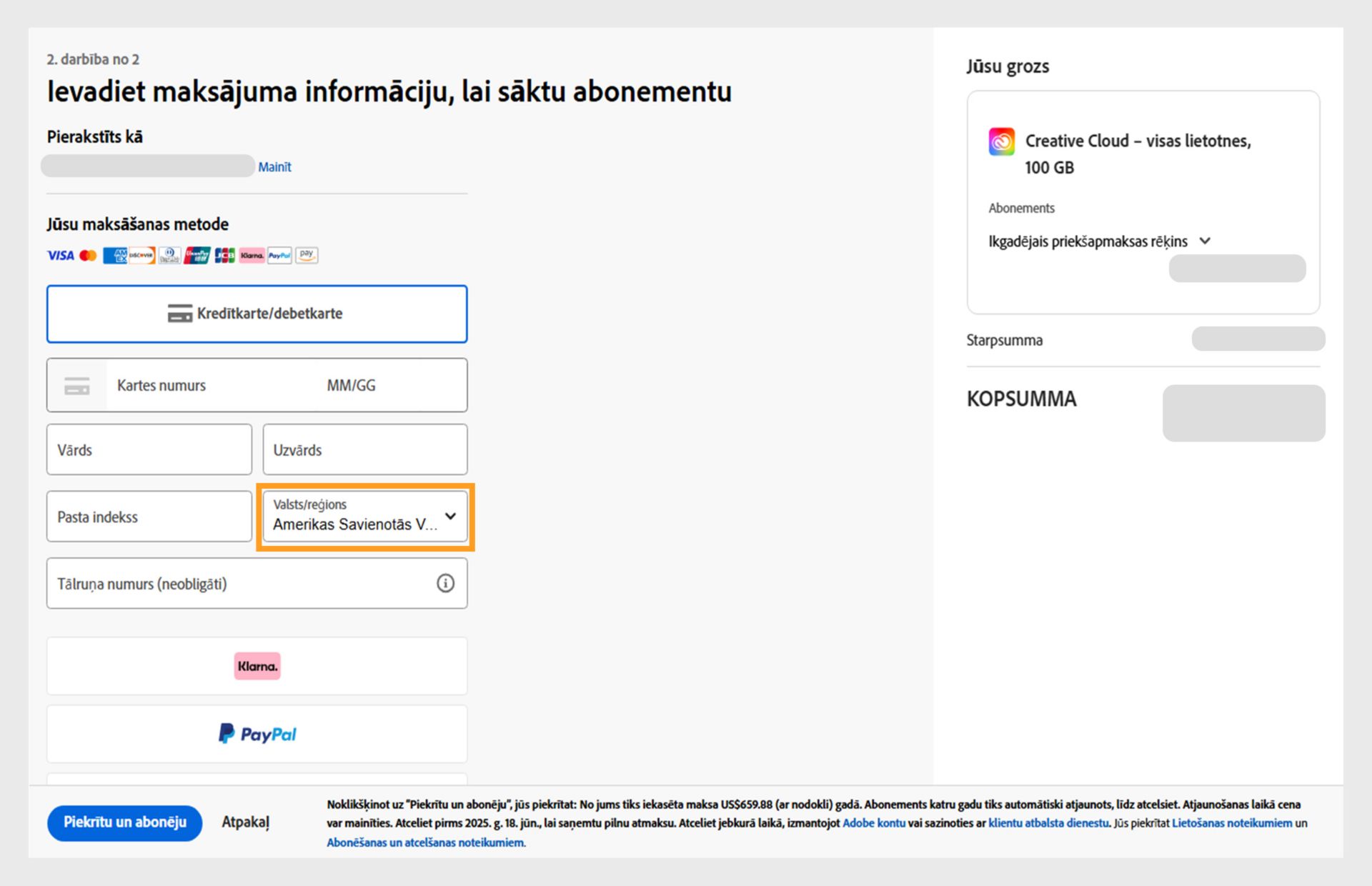
Task: Click the JCB card logo
Action: pos(224,255)
